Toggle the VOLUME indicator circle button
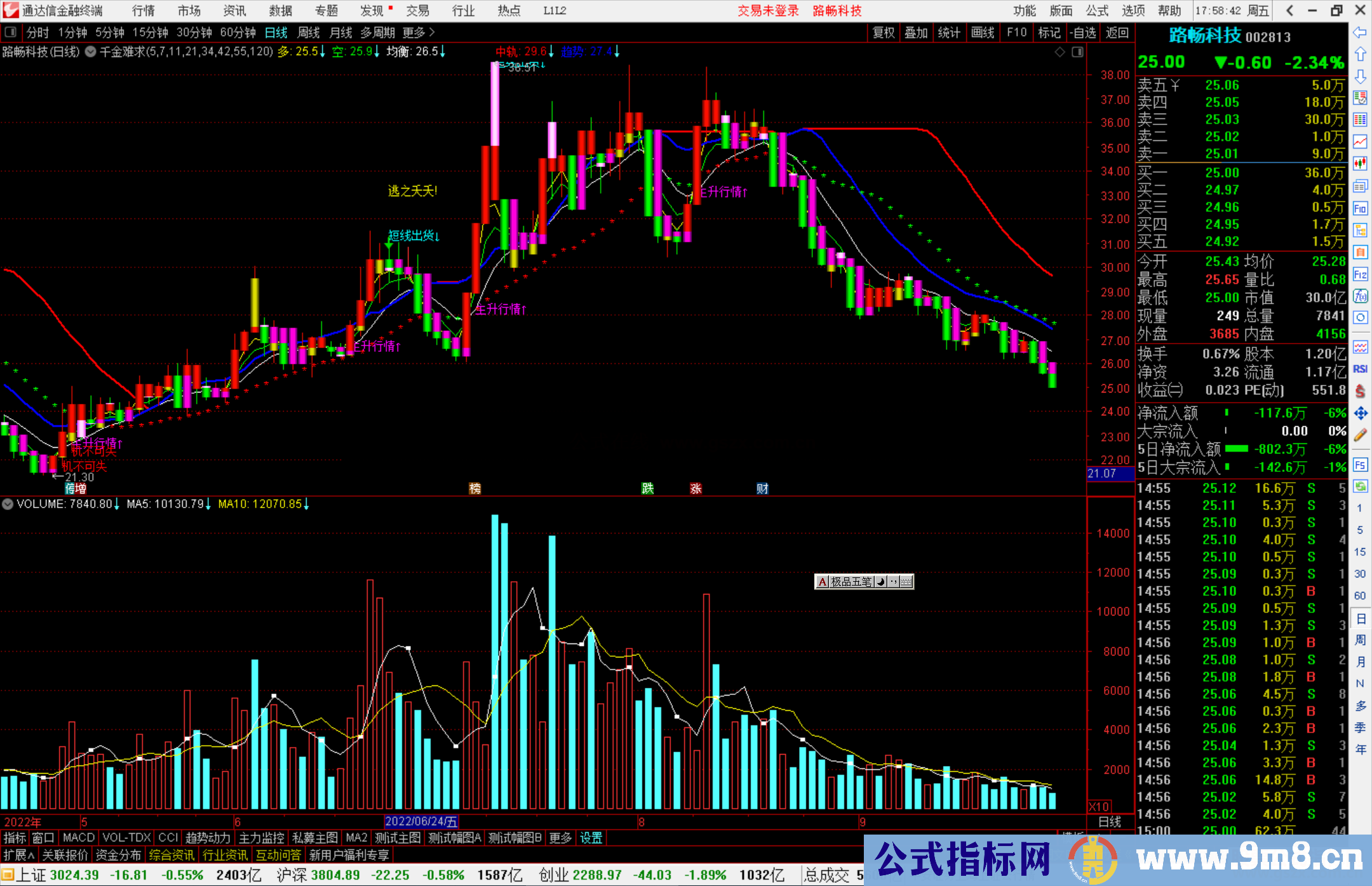The image size is (1372, 886). [8, 504]
